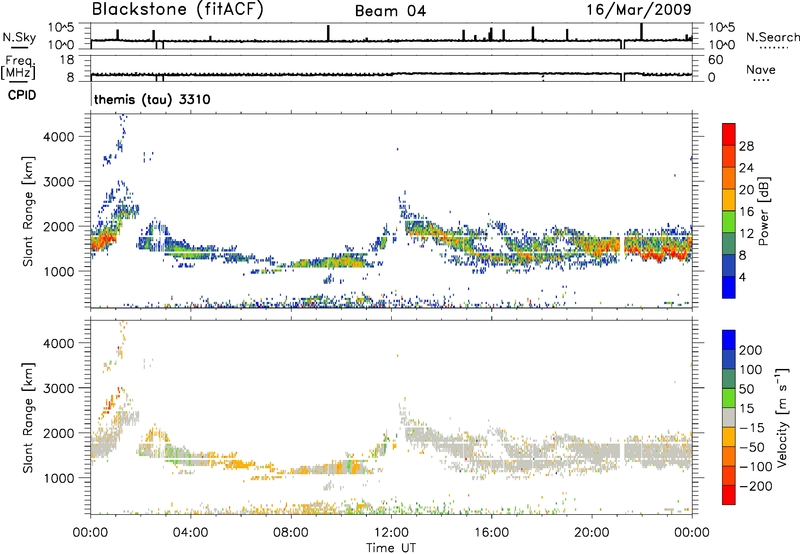Click the velocity panel '3000' range tick label
The width and height of the screenshot is (800, 554).
(58, 388)
